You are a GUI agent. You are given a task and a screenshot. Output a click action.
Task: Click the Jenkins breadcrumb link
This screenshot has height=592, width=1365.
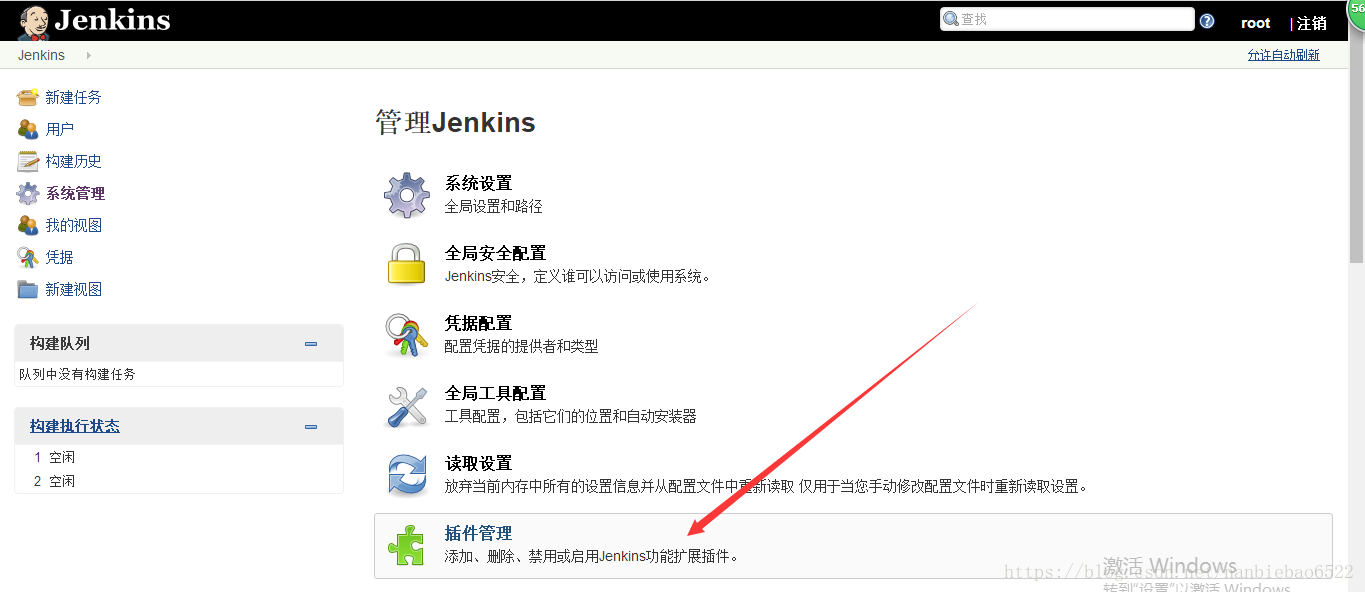click(41, 55)
